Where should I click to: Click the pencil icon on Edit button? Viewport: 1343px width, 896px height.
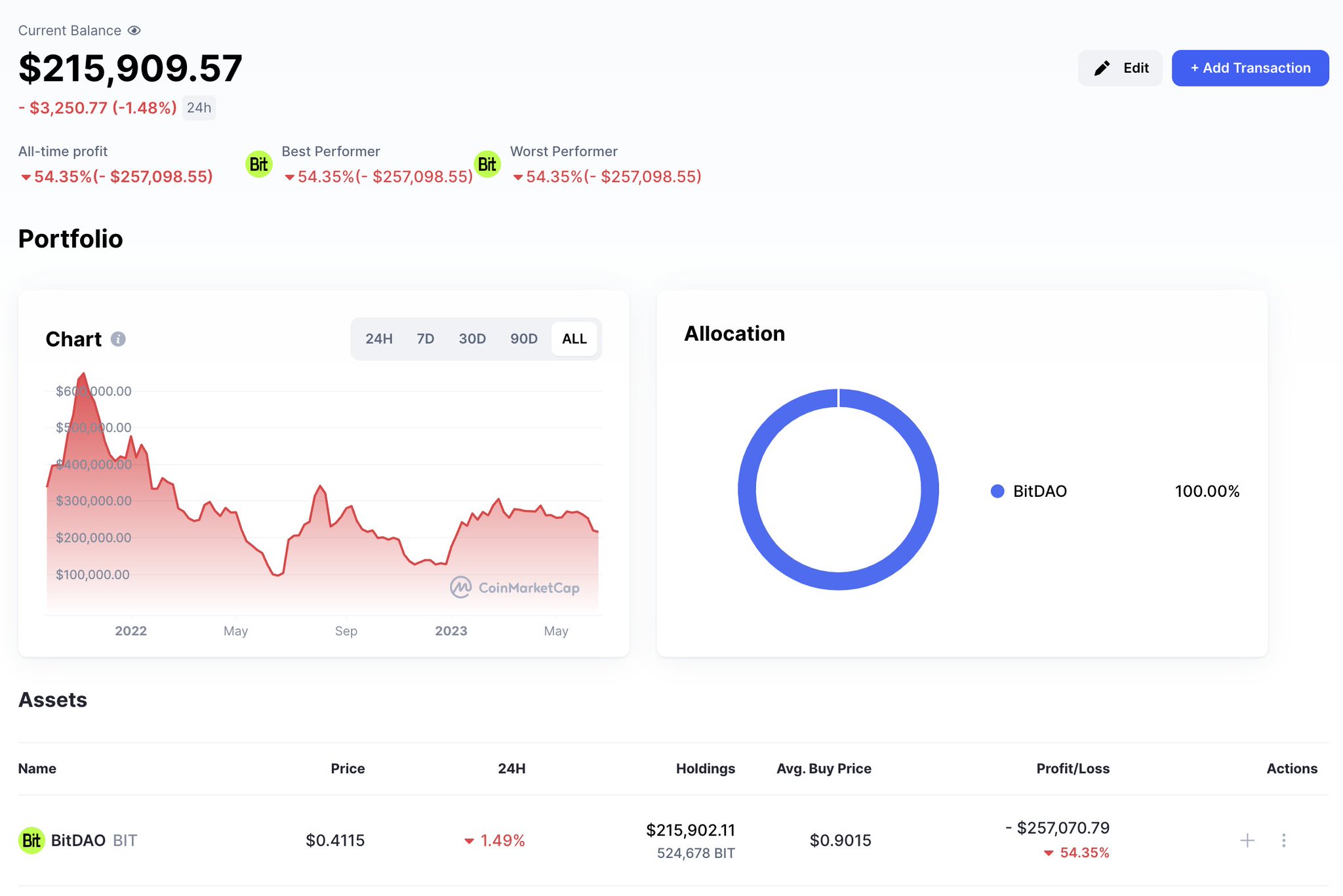click(1102, 68)
